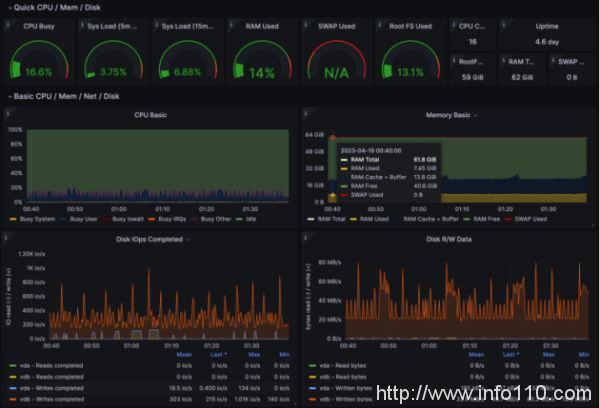Sort Disk IOps legend by Mean column

tap(184, 353)
